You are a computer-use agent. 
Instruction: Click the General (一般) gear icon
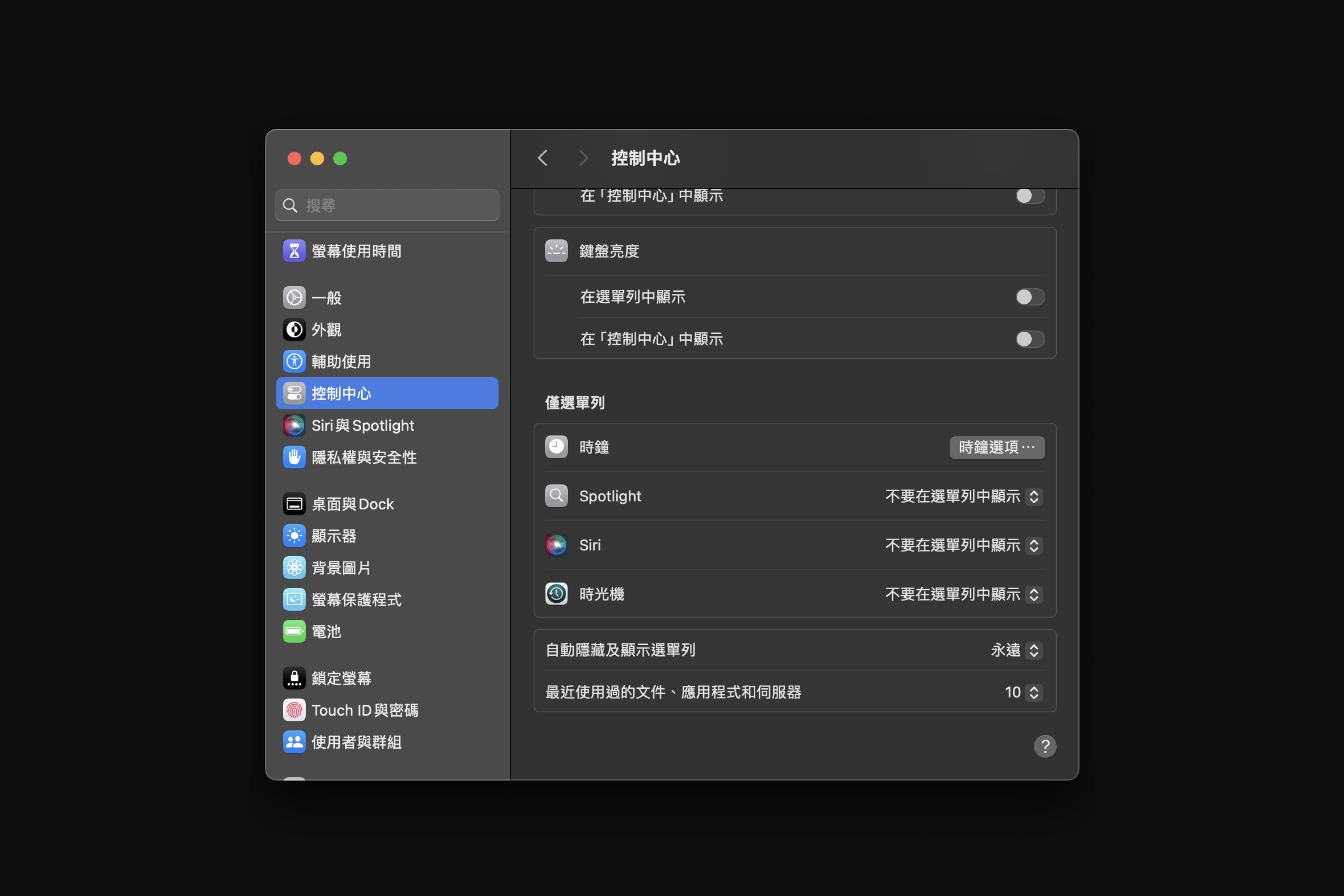[x=294, y=298]
